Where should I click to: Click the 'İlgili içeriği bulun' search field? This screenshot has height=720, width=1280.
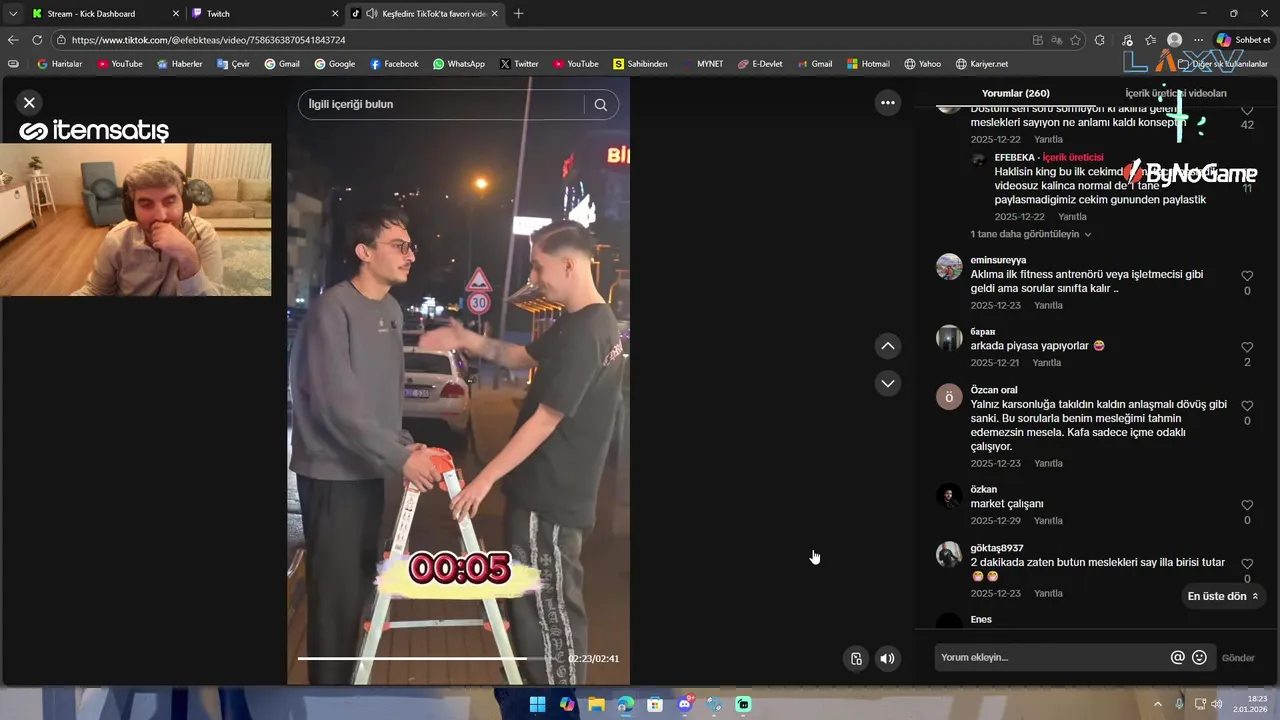440,104
